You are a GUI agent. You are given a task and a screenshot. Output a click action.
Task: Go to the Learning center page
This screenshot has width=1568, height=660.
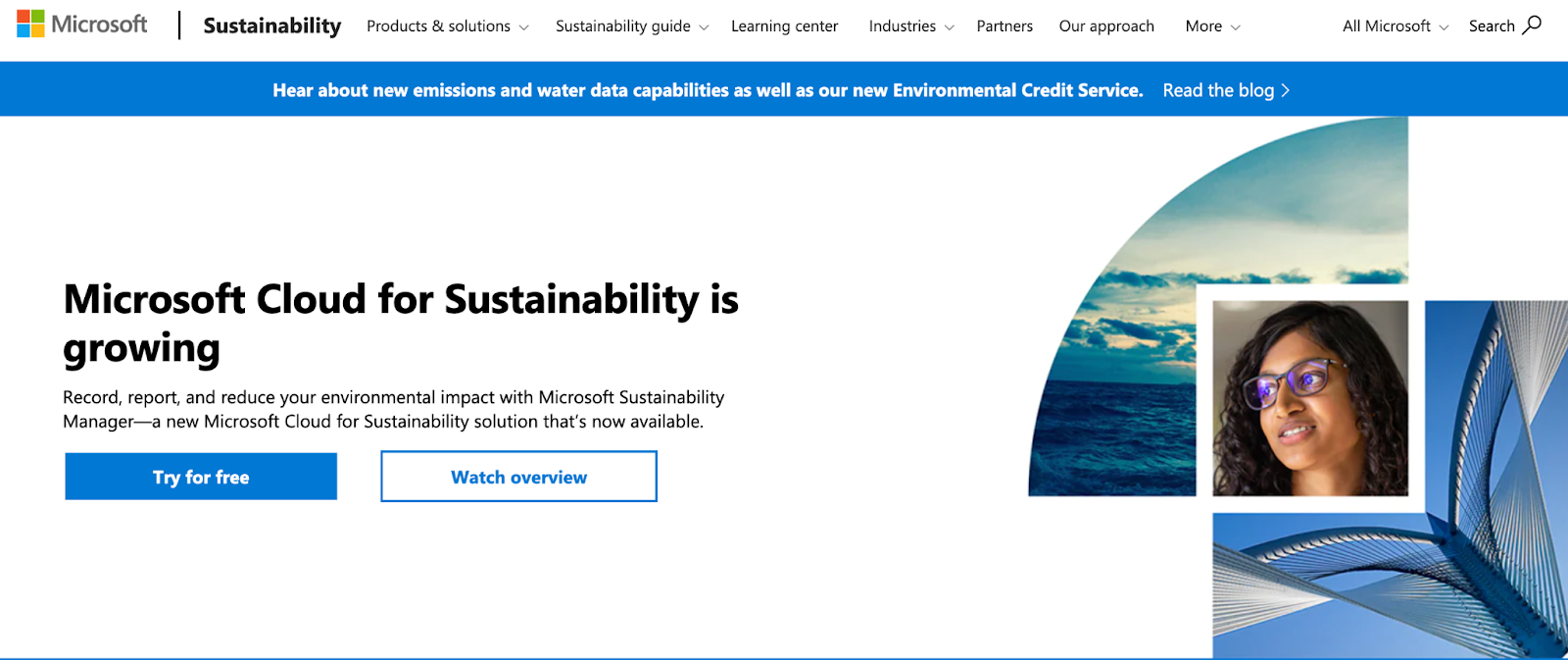[784, 26]
